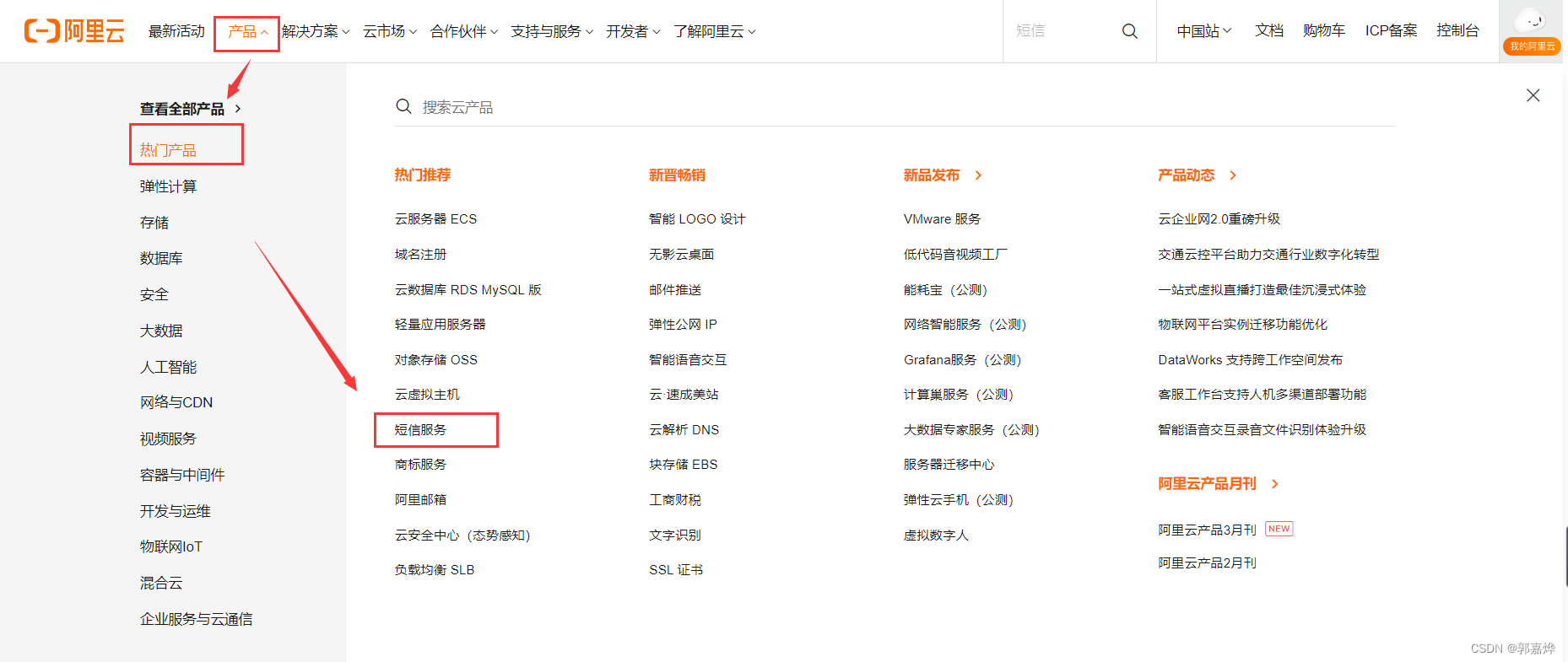Select the 人工智能 category
Image resolution: width=1568 pixels, height=662 pixels.
tap(168, 367)
